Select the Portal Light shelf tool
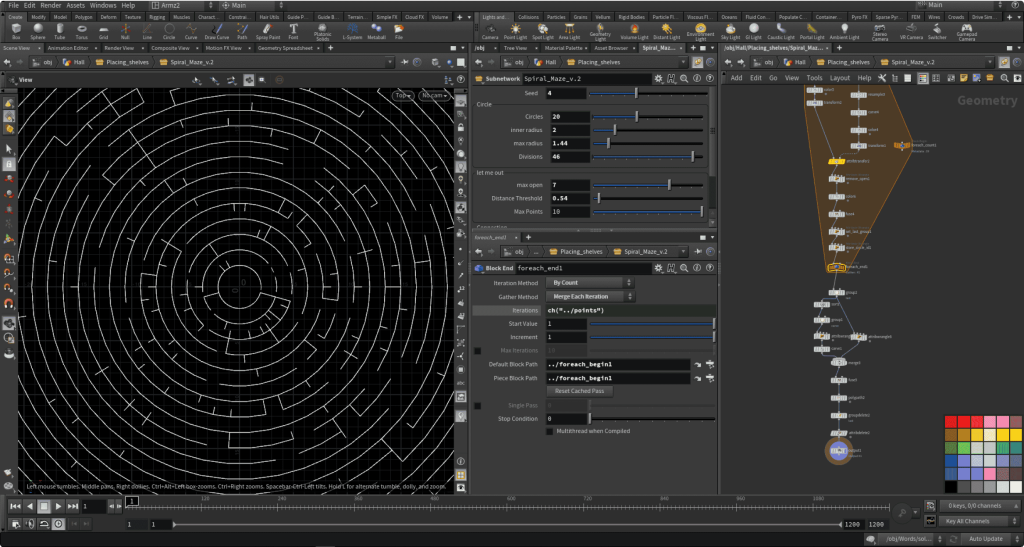1024x547 pixels. 812,31
